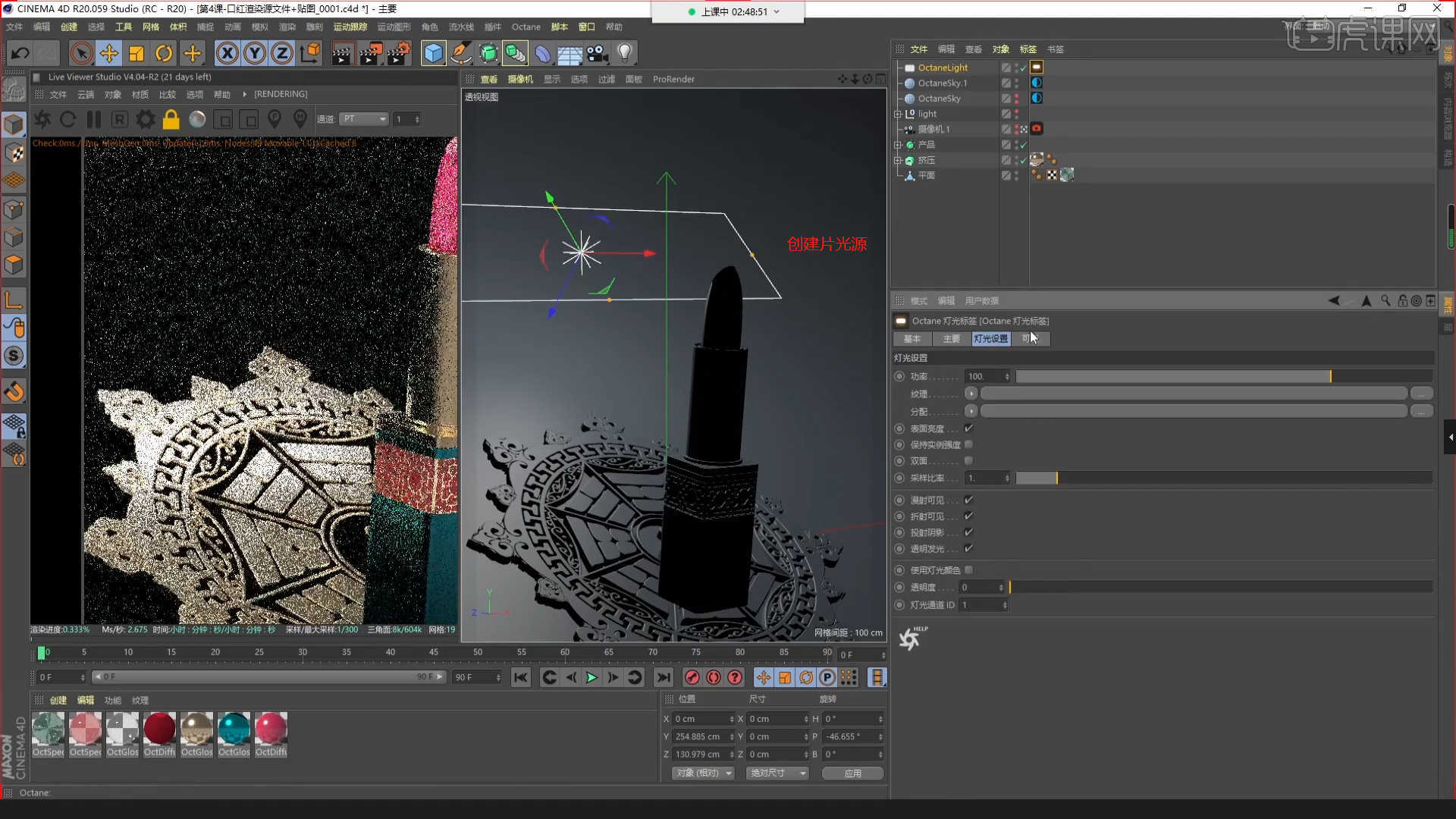Viewport: 1456px width, 819px height.
Task: Toggle the X axis lock
Action: coord(227,53)
